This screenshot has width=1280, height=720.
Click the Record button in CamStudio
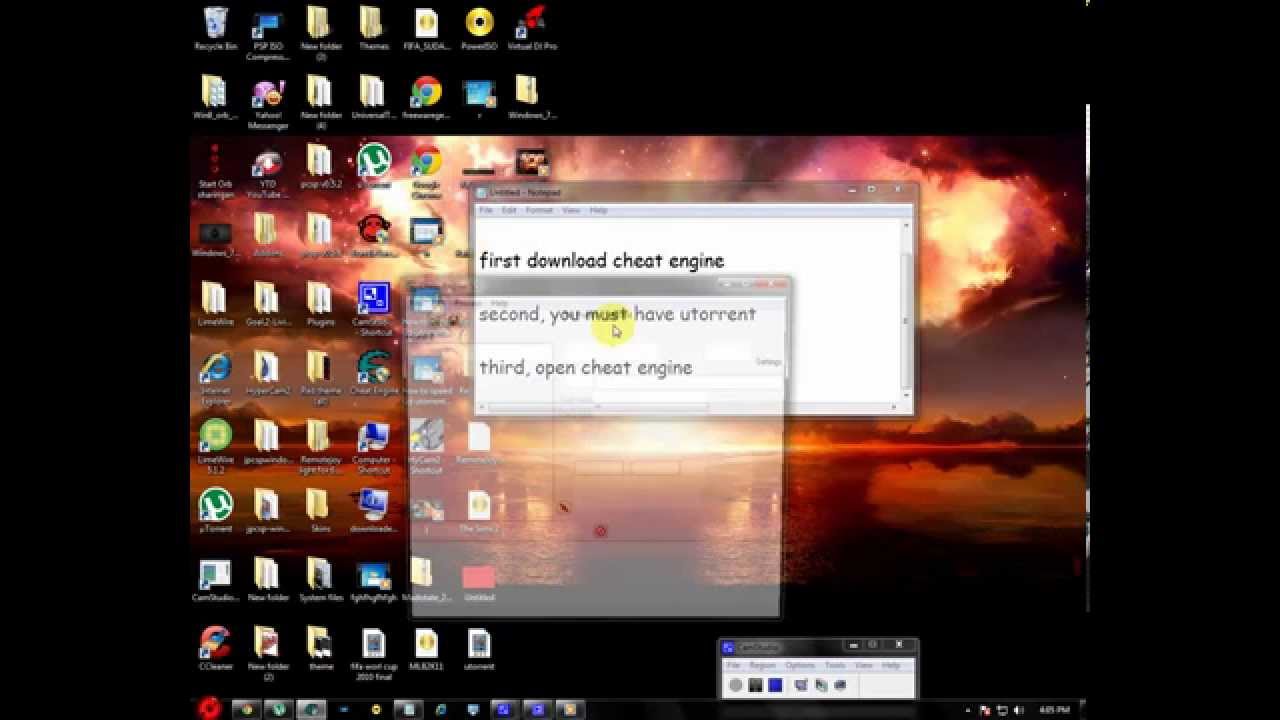736,685
